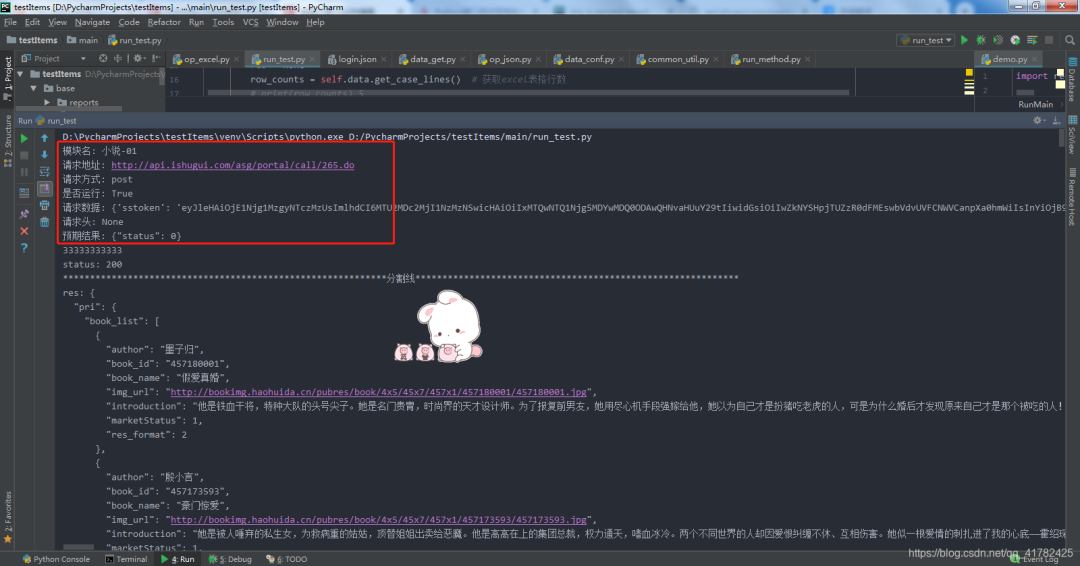This screenshot has width=1080, height=566.
Task: Rerun run_test in Run panel
Action: pos(24,138)
